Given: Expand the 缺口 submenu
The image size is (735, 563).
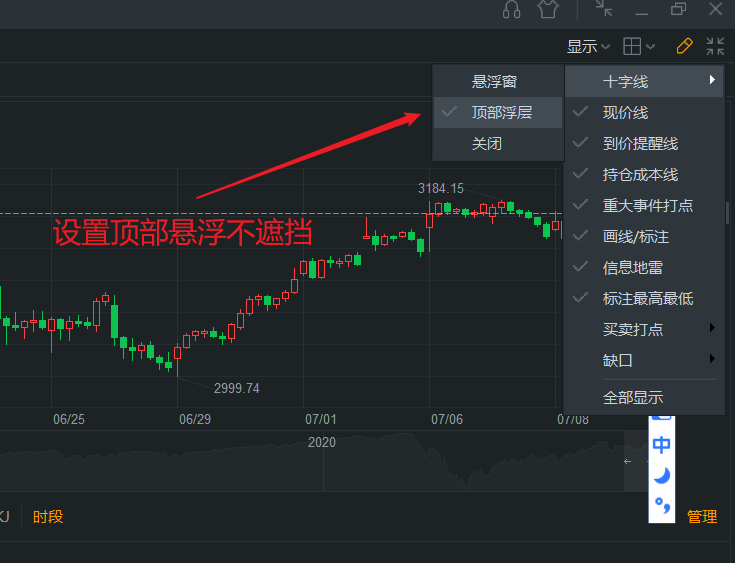Looking at the screenshot, I should coord(644,360).
